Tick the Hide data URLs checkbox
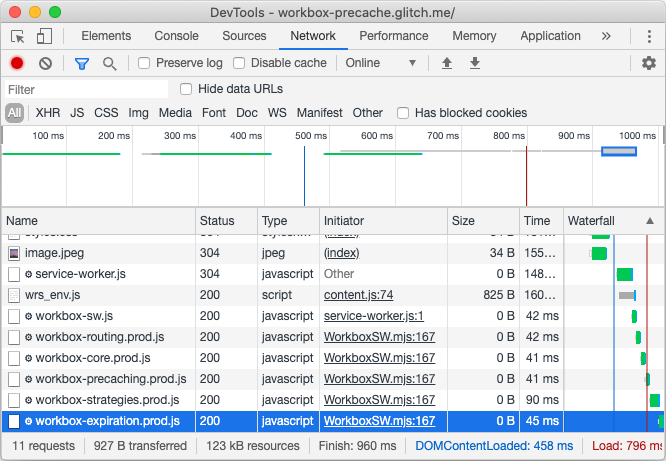 186,89
